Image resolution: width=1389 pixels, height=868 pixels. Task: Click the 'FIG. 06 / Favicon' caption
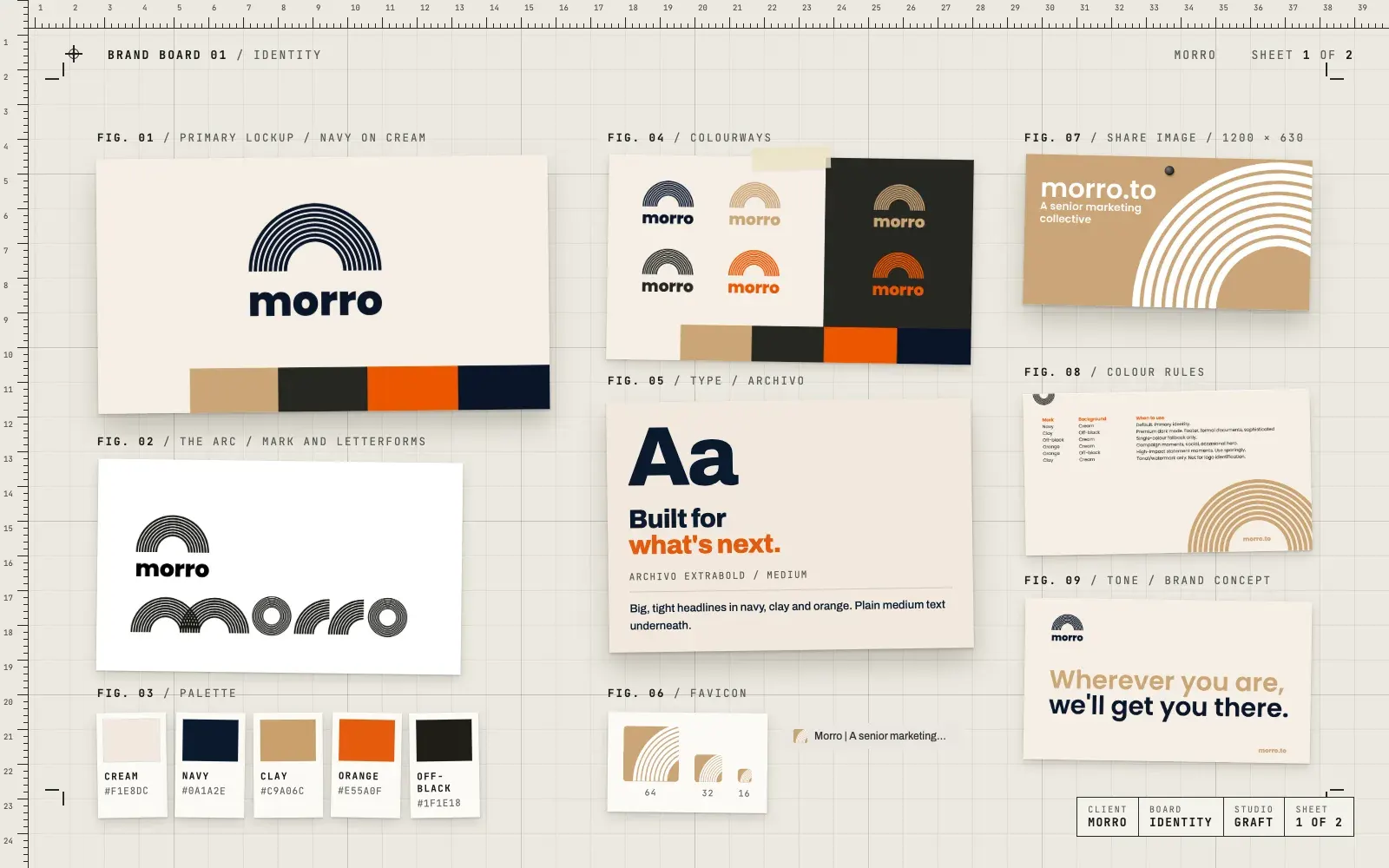coord(677,694)
